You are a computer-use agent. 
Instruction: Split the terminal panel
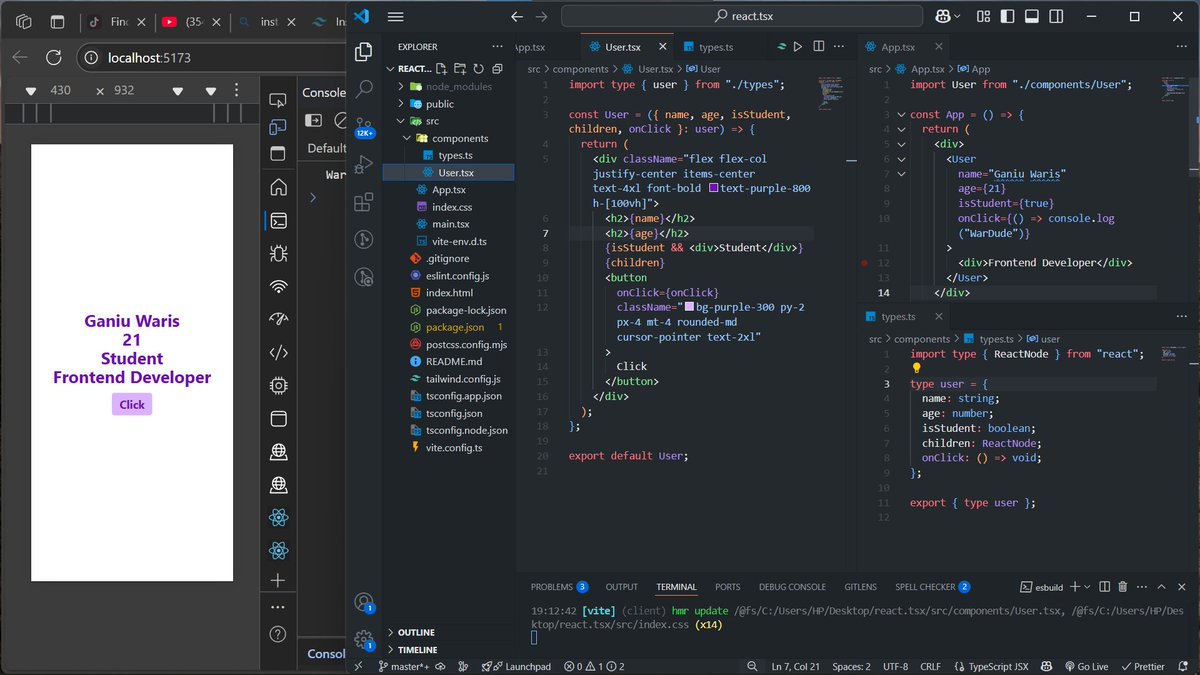1104,587
